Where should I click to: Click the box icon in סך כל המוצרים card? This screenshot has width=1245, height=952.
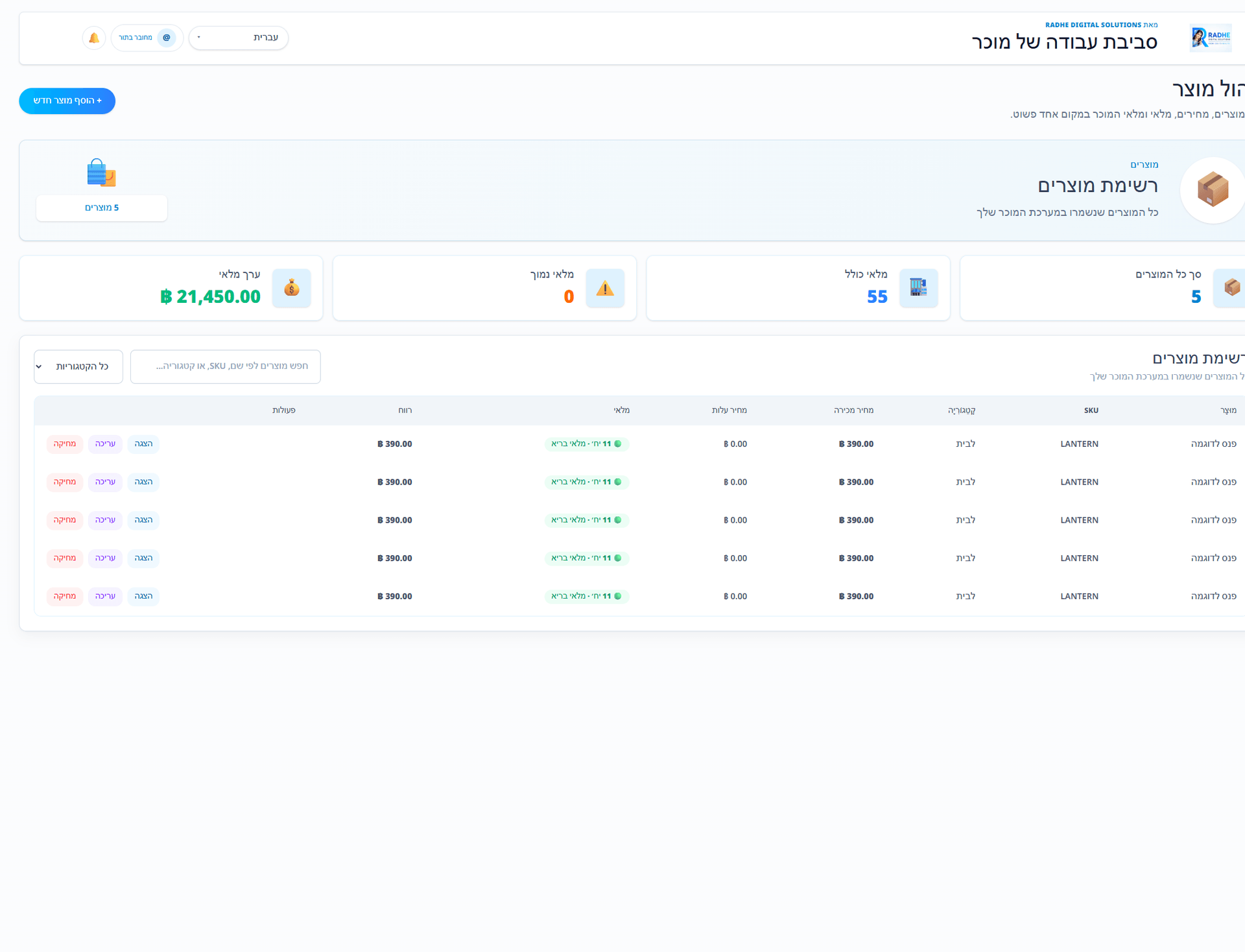(x=1231, y=288)
